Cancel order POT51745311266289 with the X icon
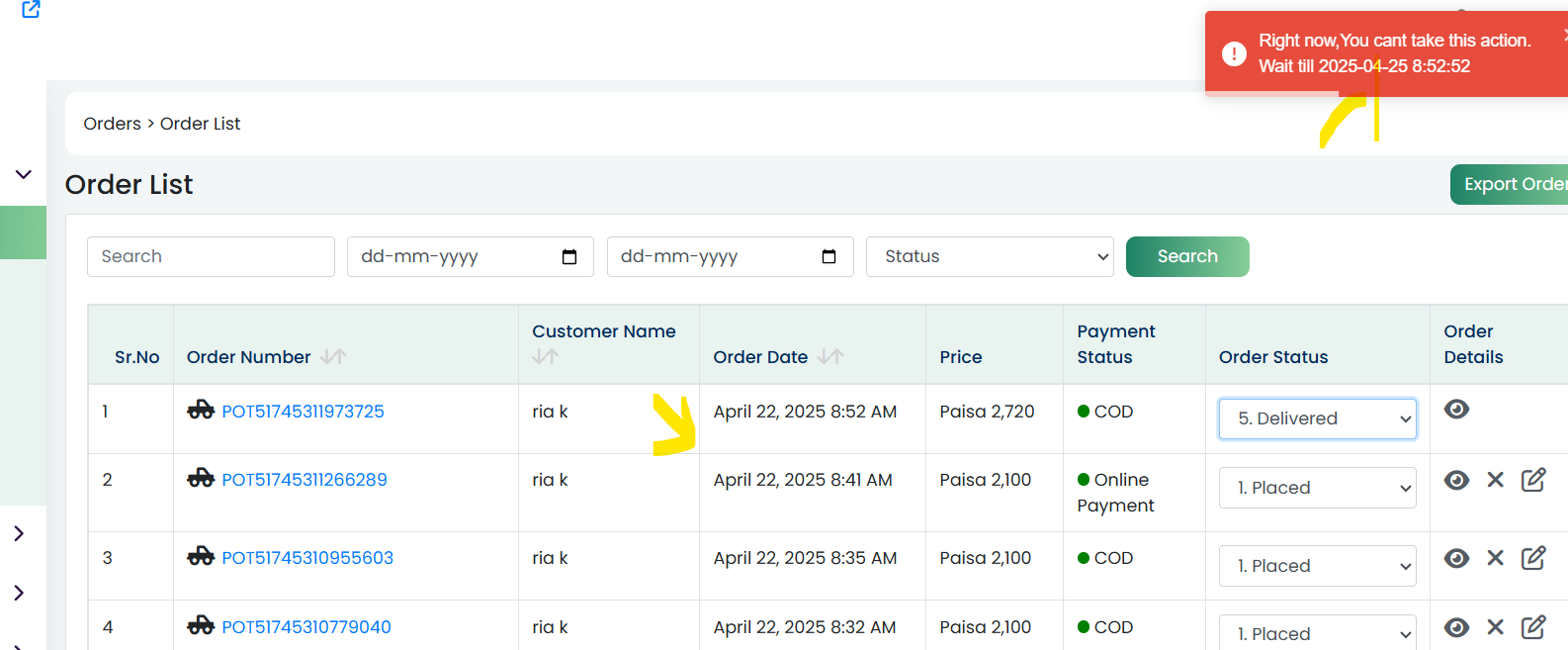Viewport: 1568px width, 650px height. 1495,480
